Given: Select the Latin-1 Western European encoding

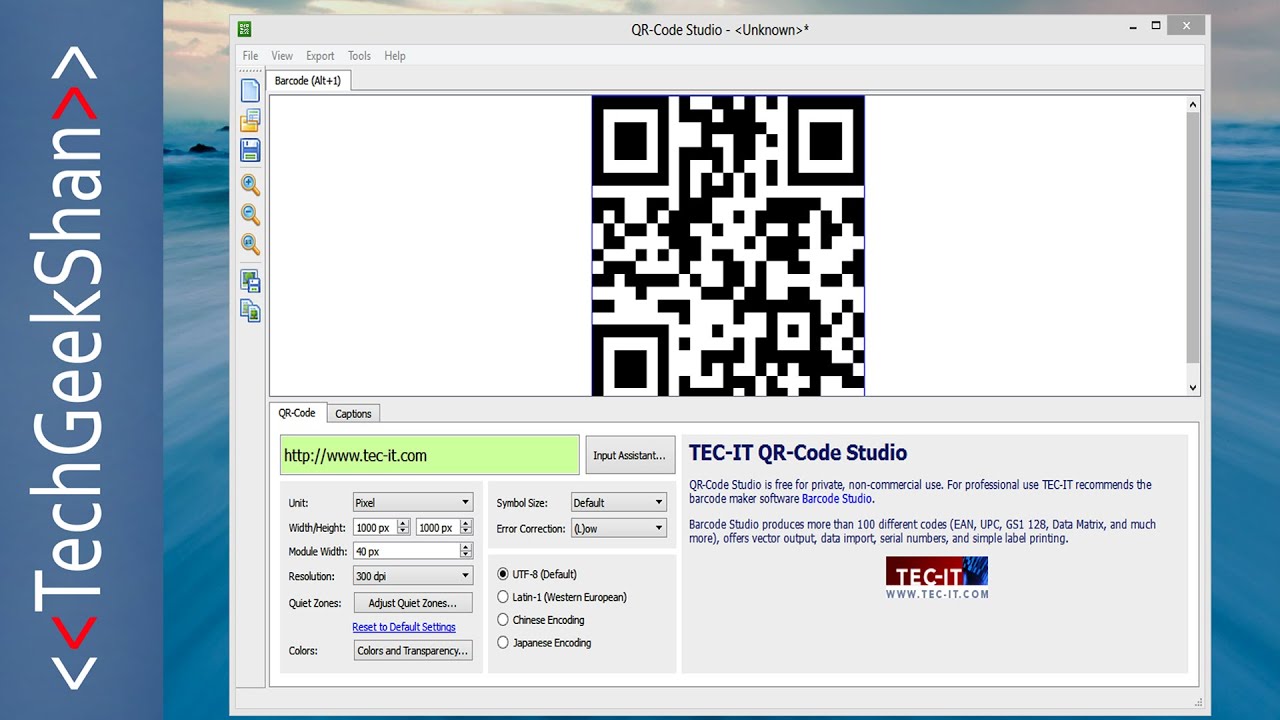Looking at the screenshot, I should tap(503, 596).
